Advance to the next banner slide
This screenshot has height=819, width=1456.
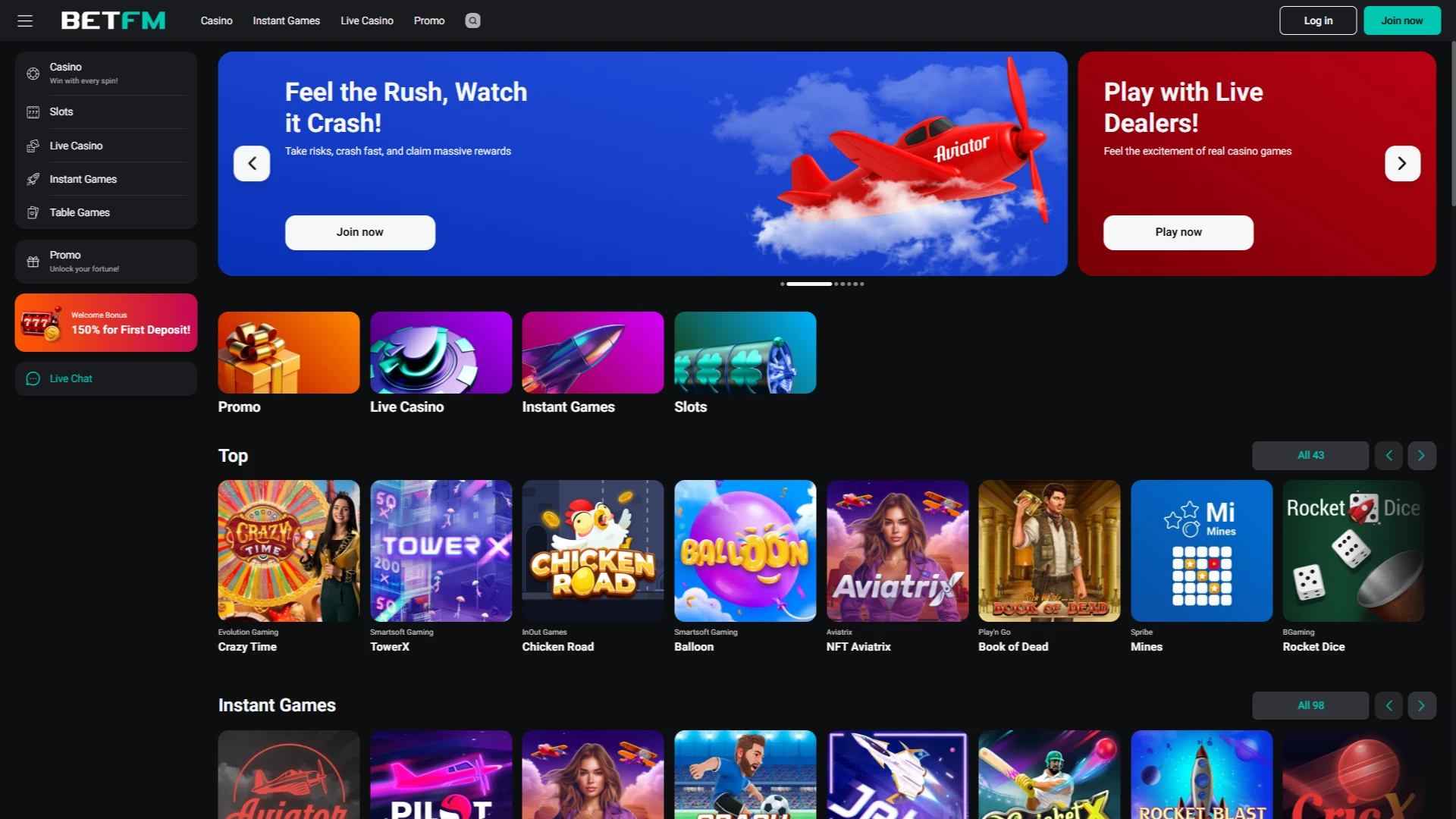1402,163
